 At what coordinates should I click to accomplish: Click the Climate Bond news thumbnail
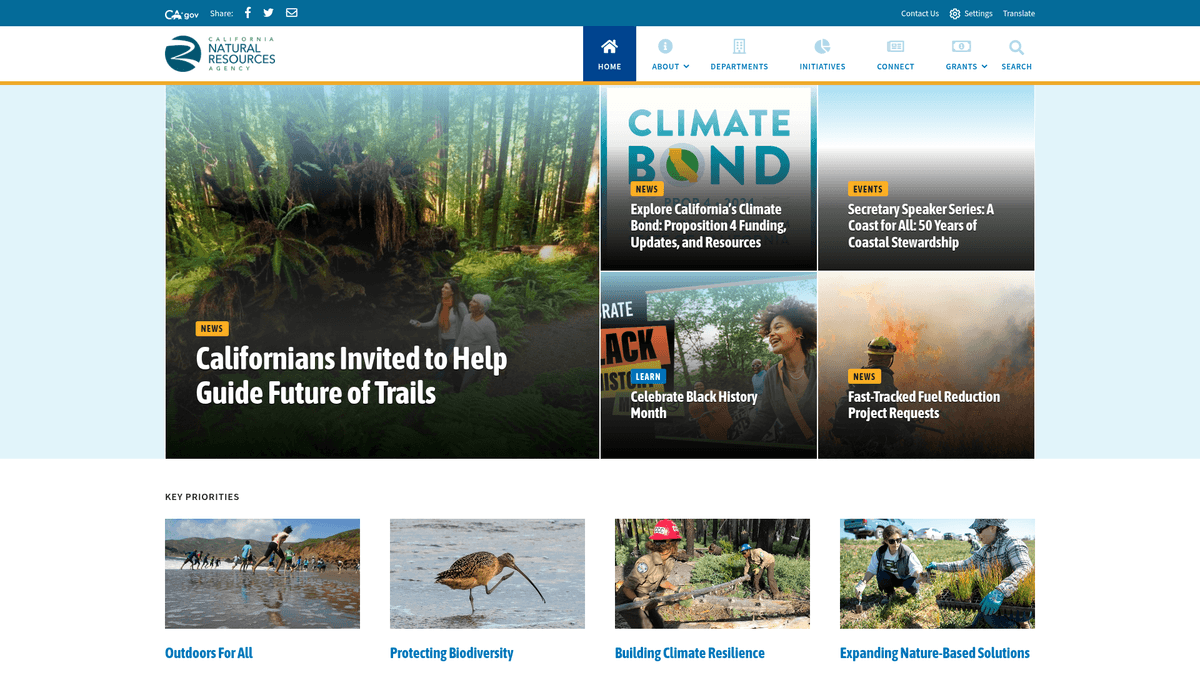707,176
